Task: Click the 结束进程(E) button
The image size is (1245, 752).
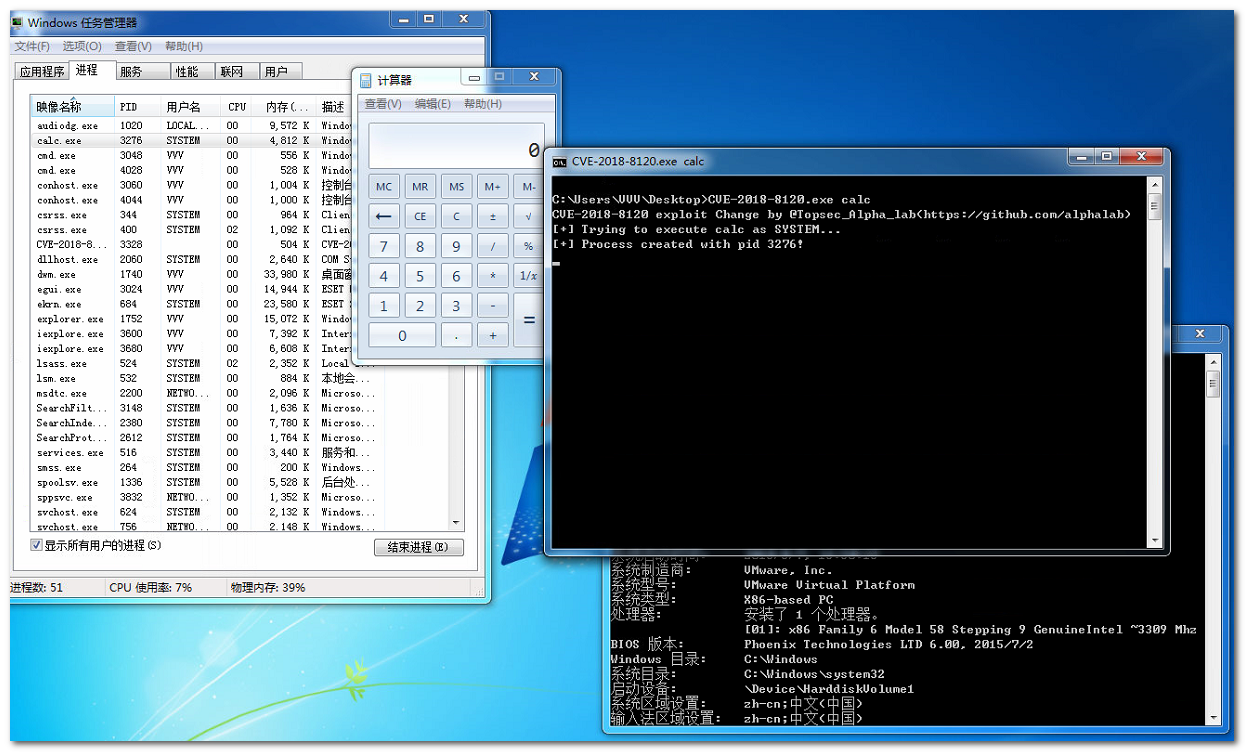Action: pyautogui.click(x=419, y=548)
